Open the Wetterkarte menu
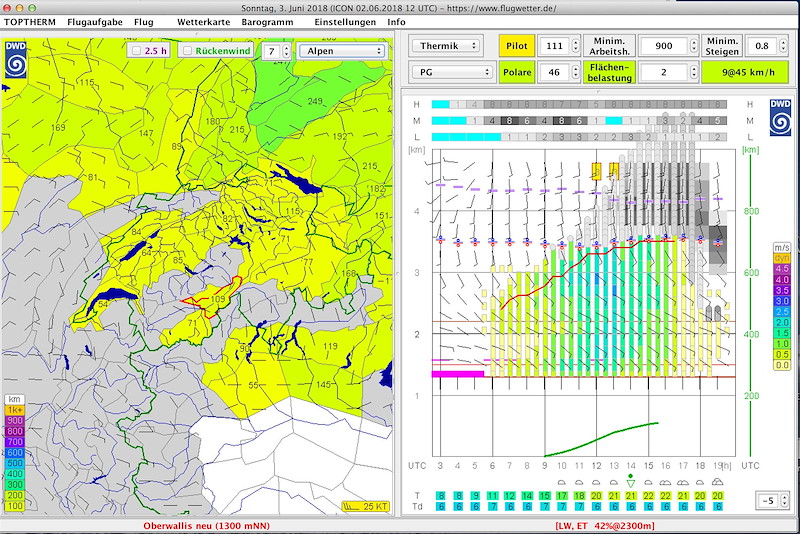This screenshot has width=800, height=534. [x=204, y=22]
